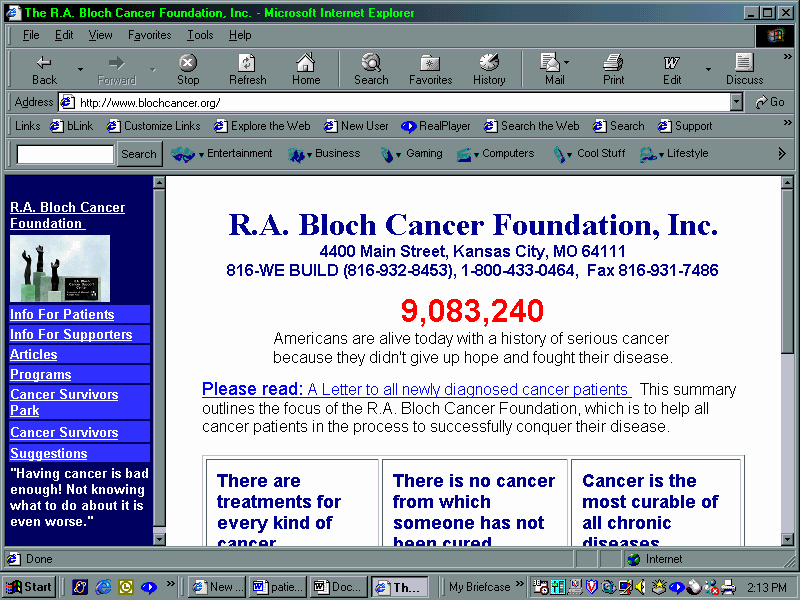Open the bLink shortcut in the Links bar

72,126
